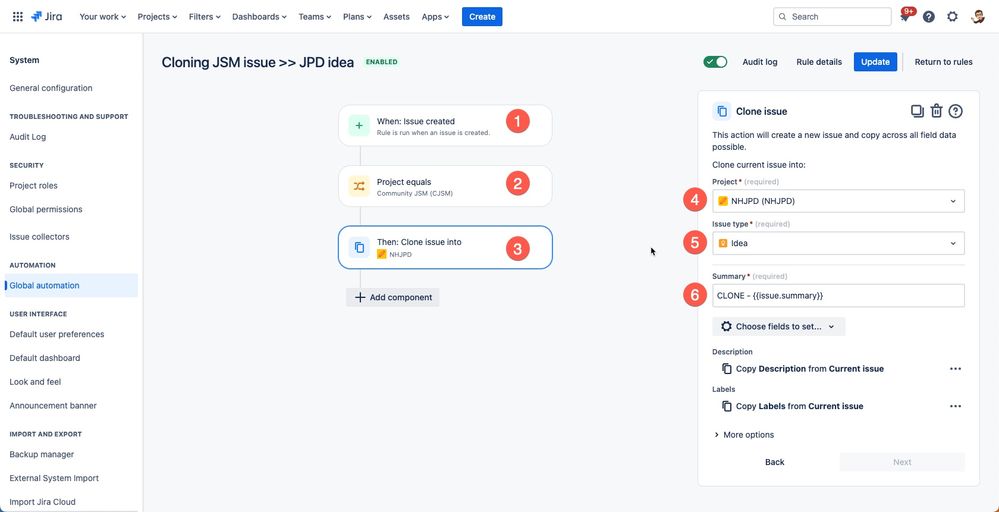Click the Summary input field
Image resolution: width=999 pixels, height=512 pixels.
(x=838, y=295)
